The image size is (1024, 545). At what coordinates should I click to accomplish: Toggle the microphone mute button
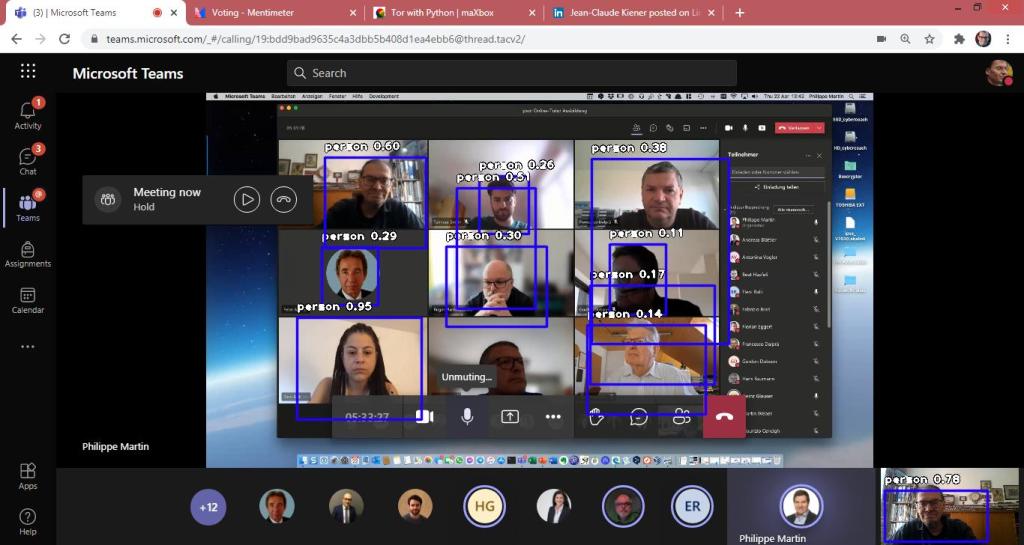point(467,417)
